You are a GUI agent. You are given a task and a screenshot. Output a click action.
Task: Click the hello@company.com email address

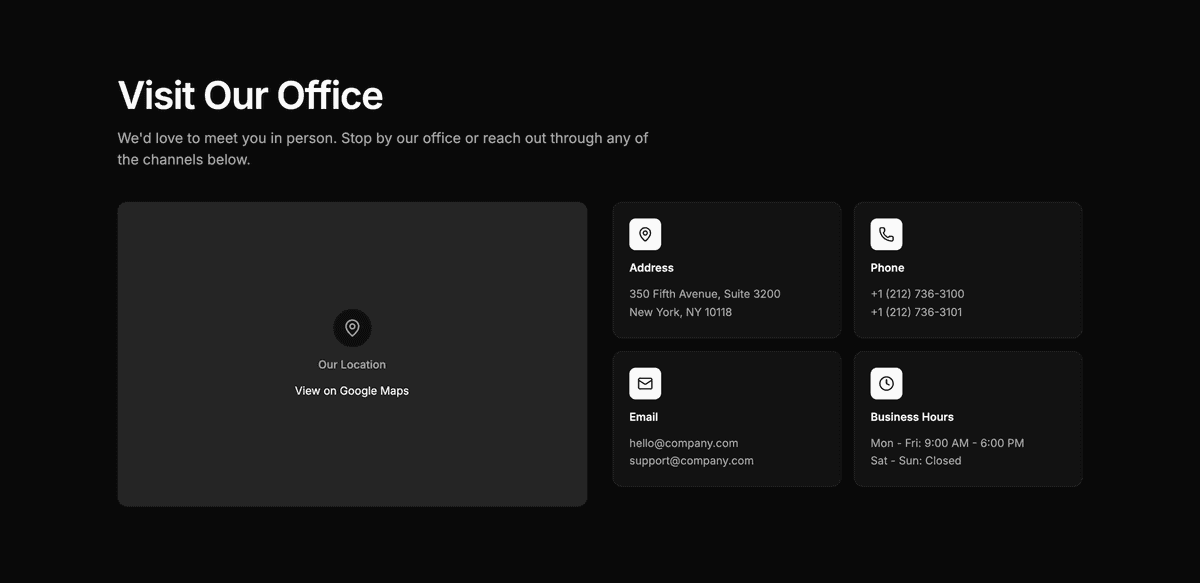pyautogui.click(x=683, y=443)
